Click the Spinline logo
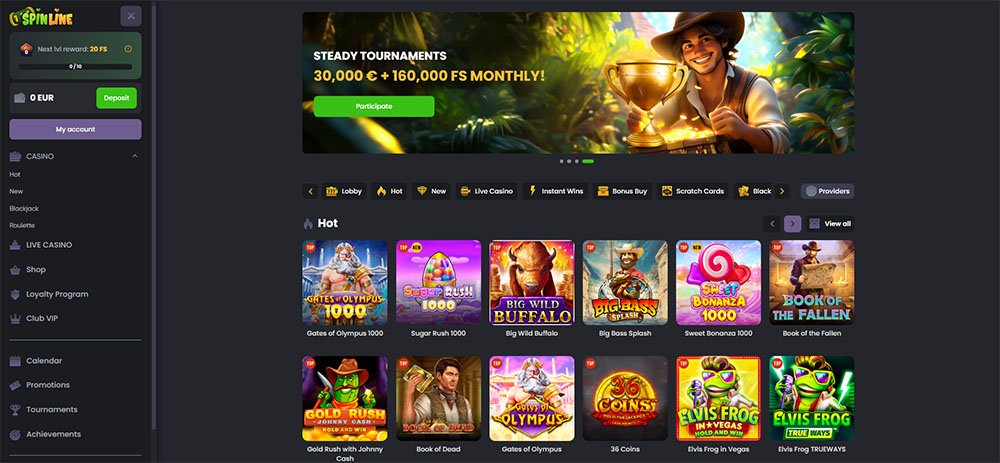 click(41, 17)
